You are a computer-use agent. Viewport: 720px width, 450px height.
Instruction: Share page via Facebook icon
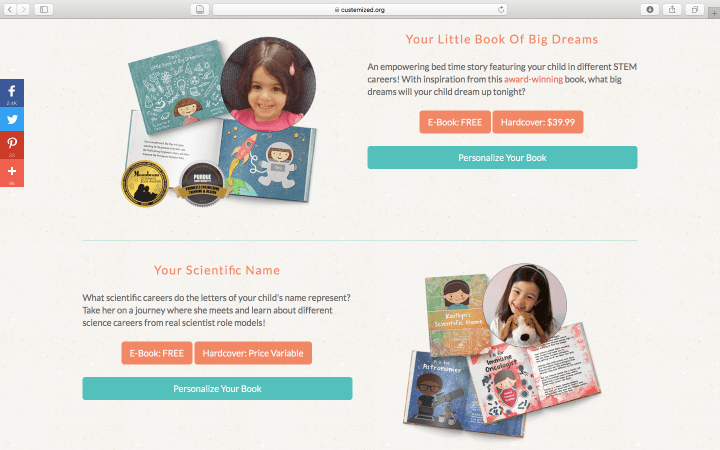(12, 93)
